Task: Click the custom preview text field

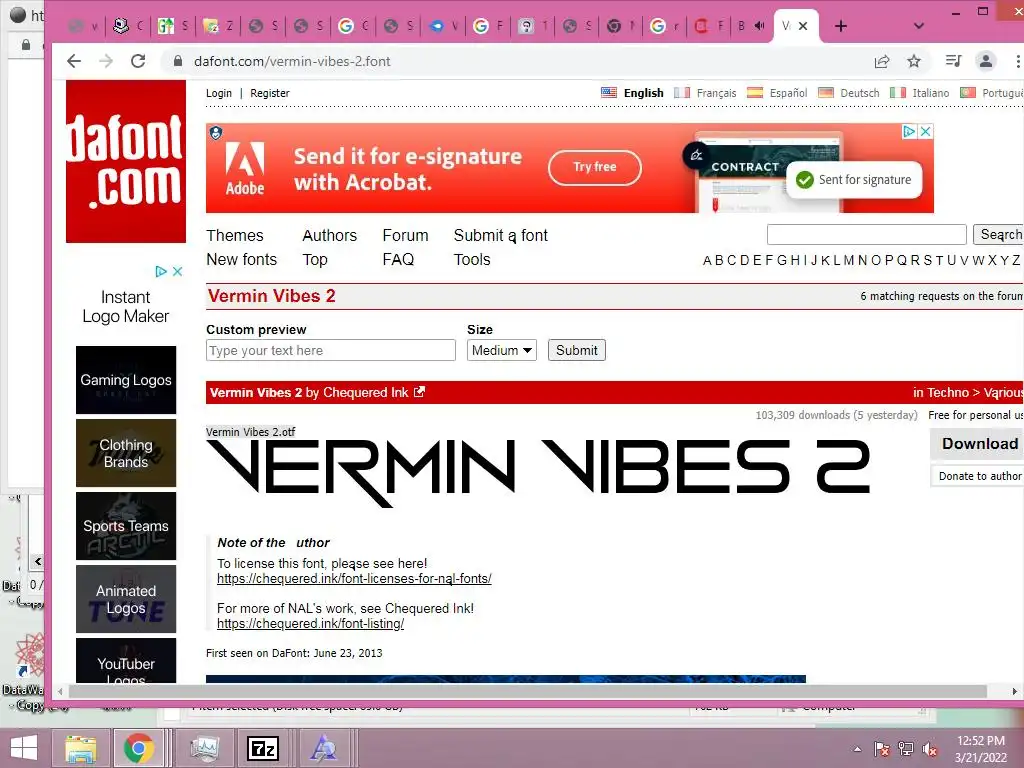Action: 330,350
